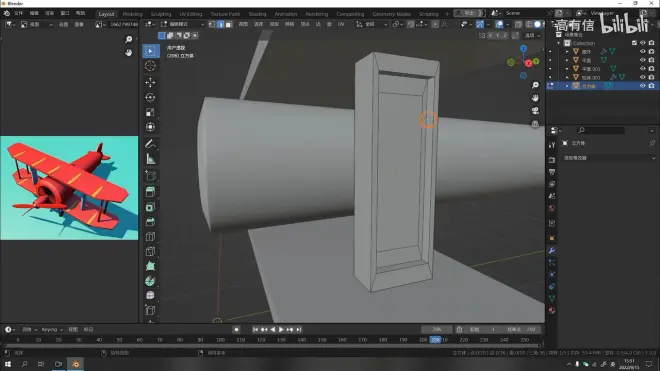
Task: Switch to the Modeling workspace tab
Action: [x=132, y=14]
